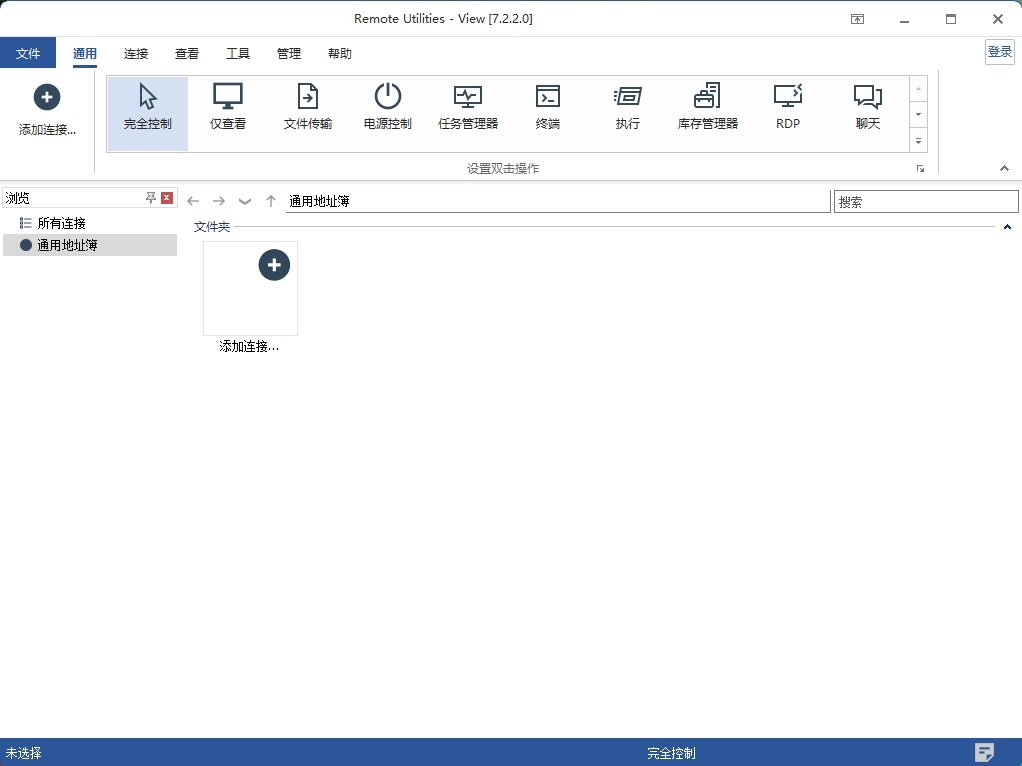The height and width of the screenshot is (766, 1022).
Task: Collapse the 文件夹 section chevron
Action: coord(1007,227)
